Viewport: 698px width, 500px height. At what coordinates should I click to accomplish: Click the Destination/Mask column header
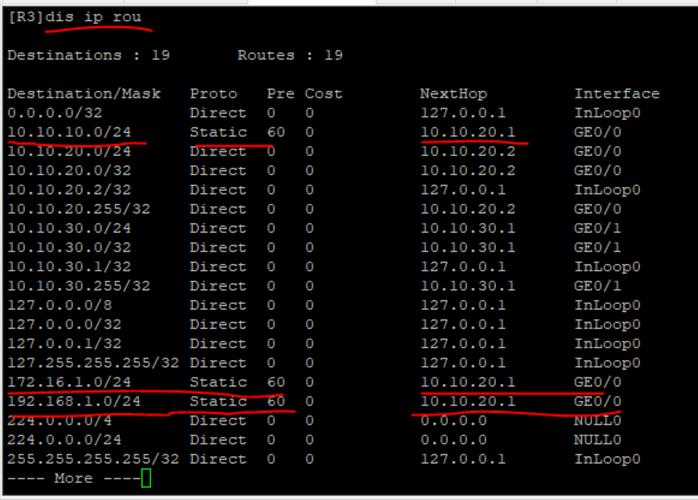pos(84,94)
